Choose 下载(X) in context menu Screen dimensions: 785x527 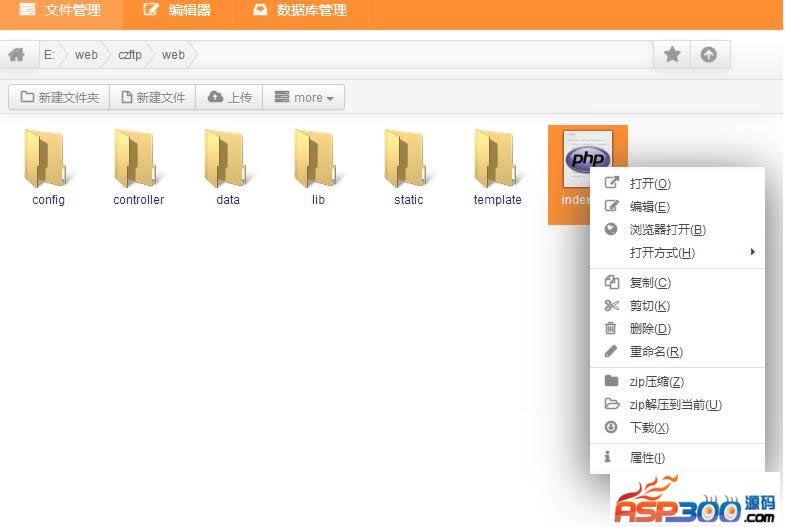[677, 427]
